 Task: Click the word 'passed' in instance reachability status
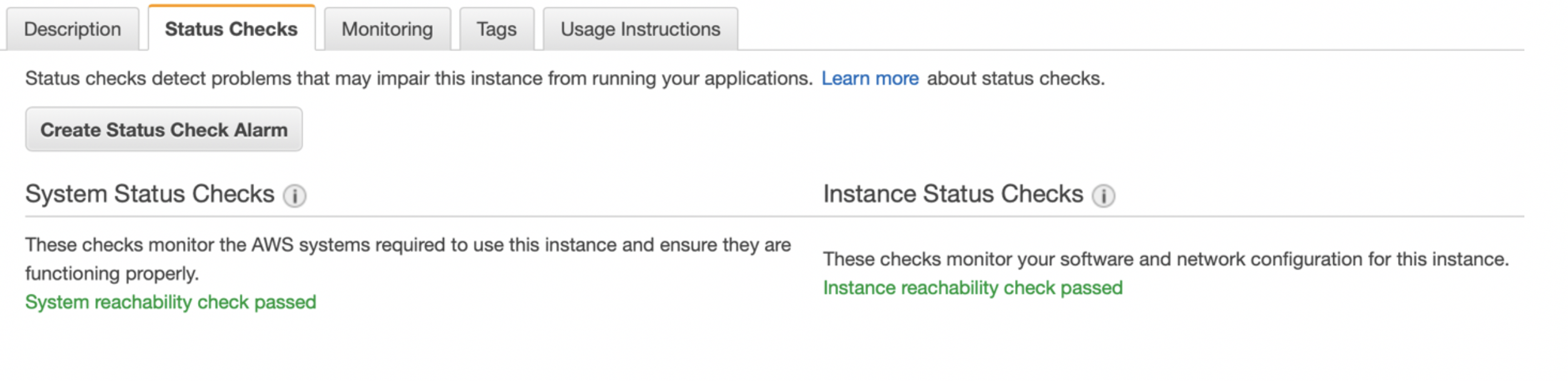pos(1091,288)
